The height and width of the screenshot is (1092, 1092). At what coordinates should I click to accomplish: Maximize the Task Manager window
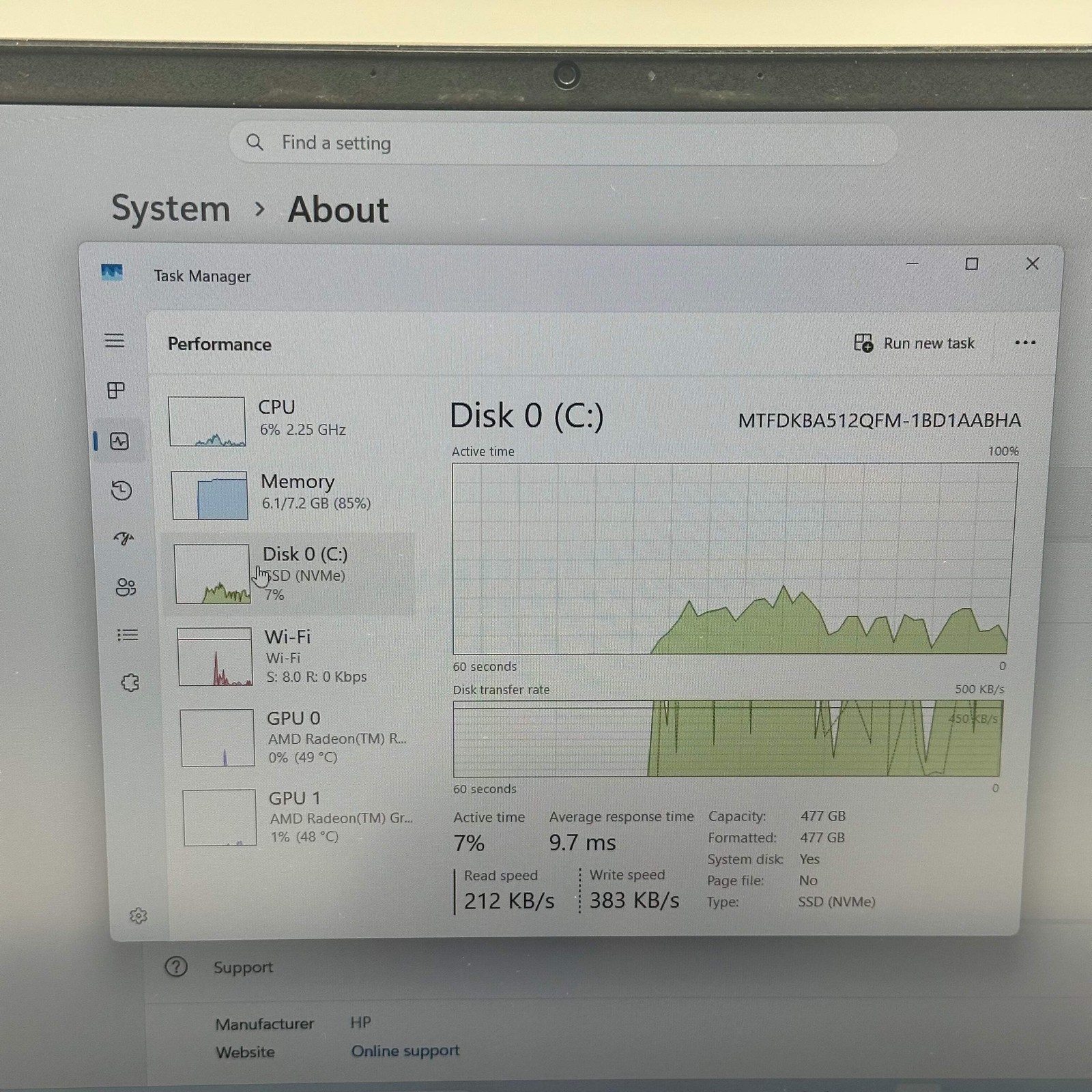pos(972,263)
